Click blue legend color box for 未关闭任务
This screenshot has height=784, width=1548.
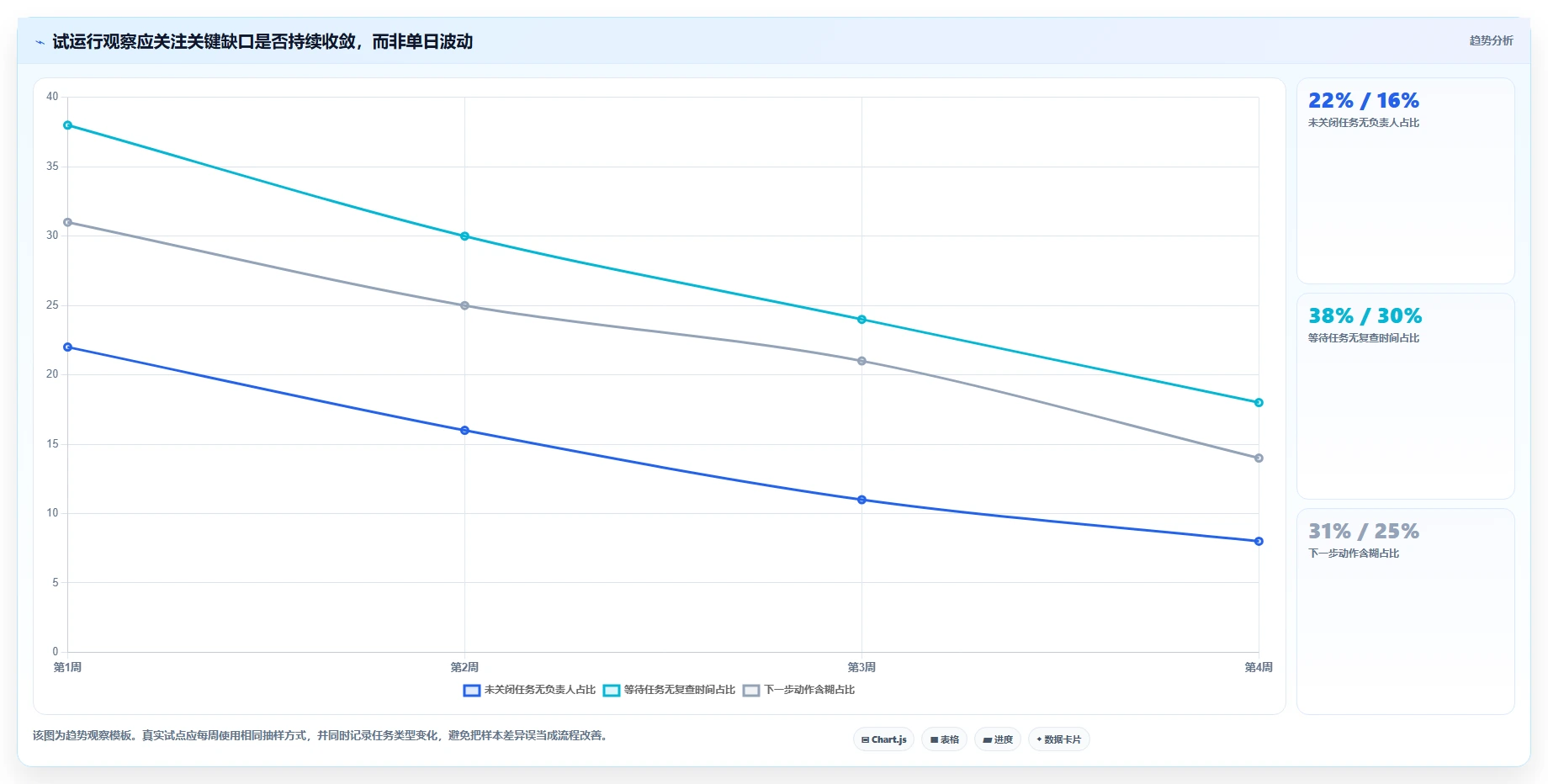click(x=472, y=691)
